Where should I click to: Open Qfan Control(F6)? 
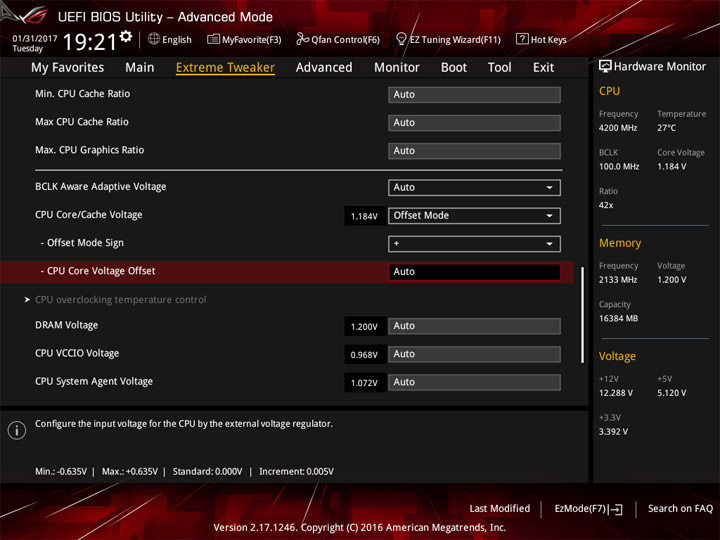point(338,39)
